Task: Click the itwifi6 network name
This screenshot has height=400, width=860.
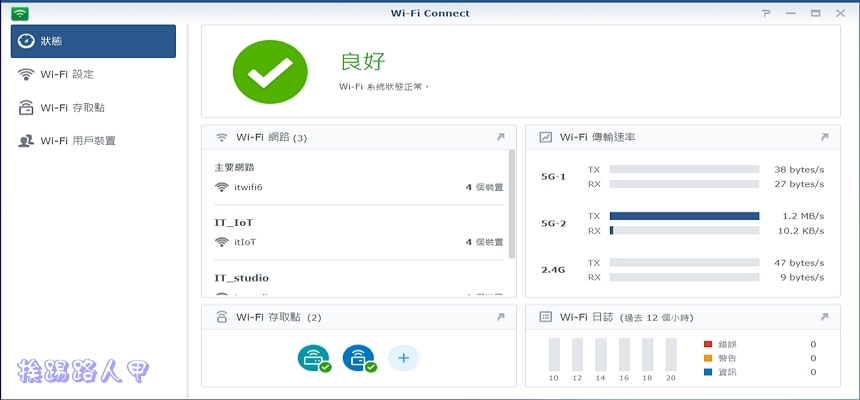Action: (x=248, y=187)
